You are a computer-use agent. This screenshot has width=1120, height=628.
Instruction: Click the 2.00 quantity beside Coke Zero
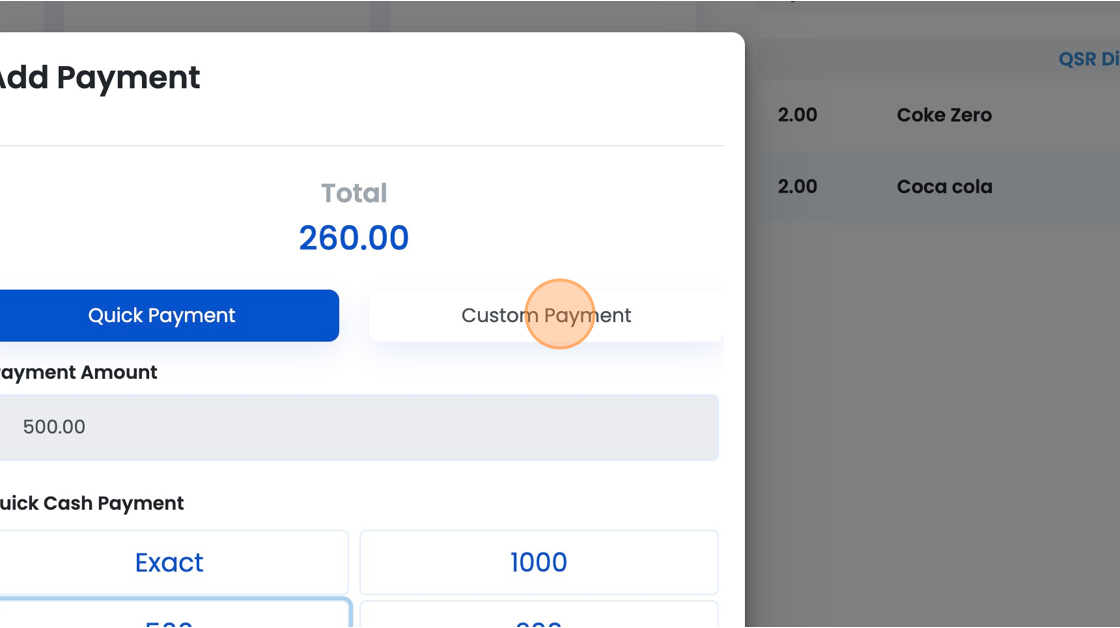click(797, 115)
